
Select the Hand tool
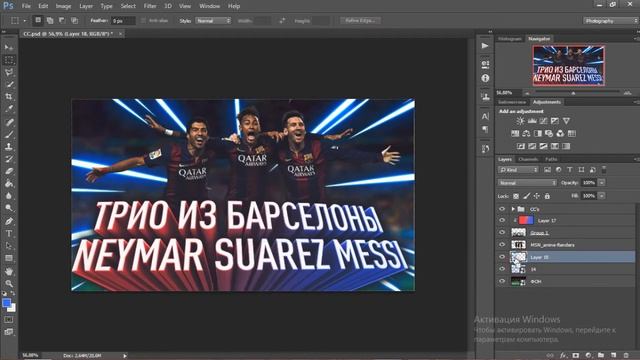[x=9, y=271]
